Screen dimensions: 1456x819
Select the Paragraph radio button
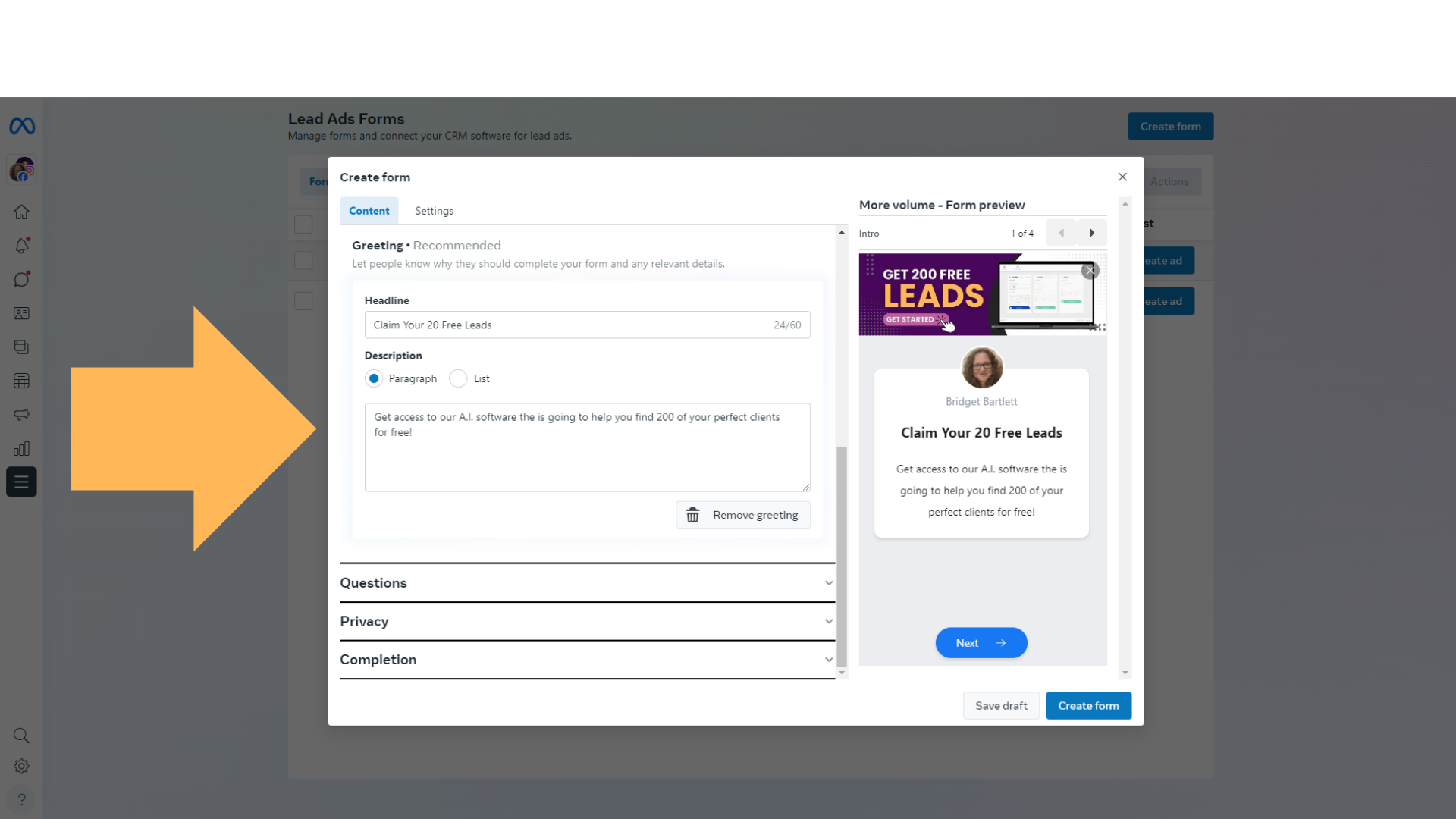click(374, 378)
